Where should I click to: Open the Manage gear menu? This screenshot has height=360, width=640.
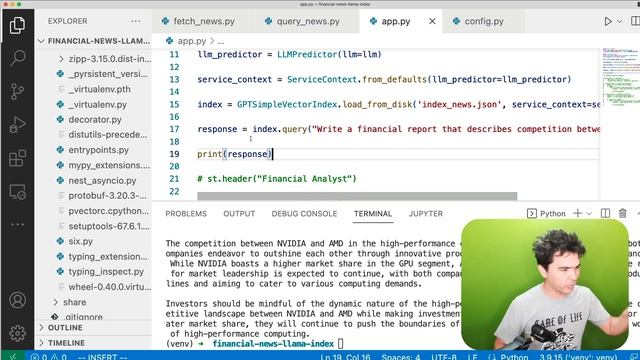point(17,333)
